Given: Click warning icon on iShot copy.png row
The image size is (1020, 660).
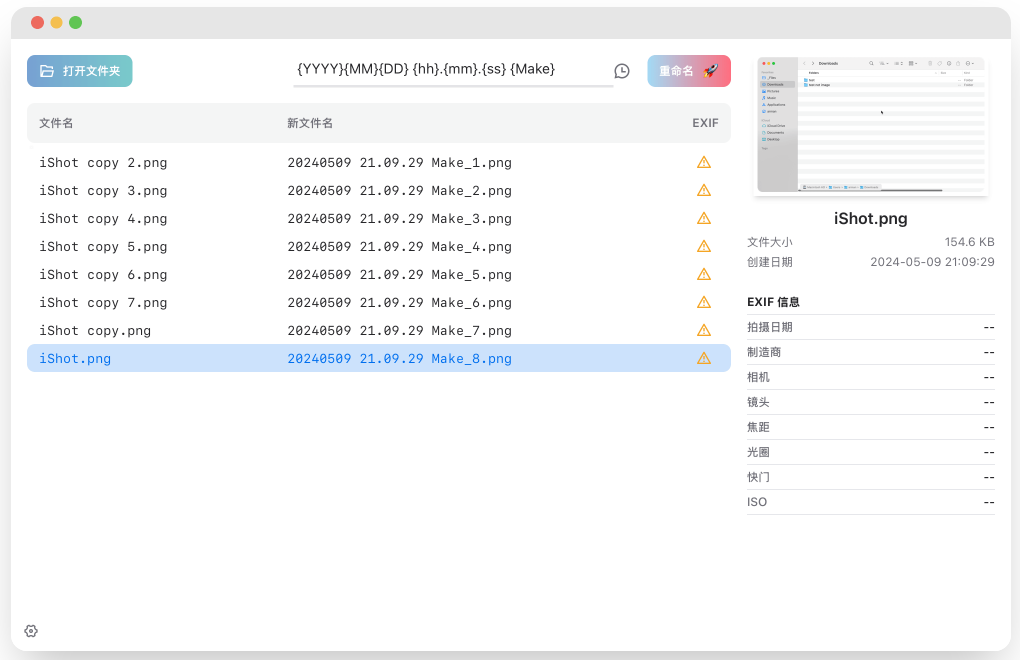Looking at the screenshot, I should click(704, 330).
